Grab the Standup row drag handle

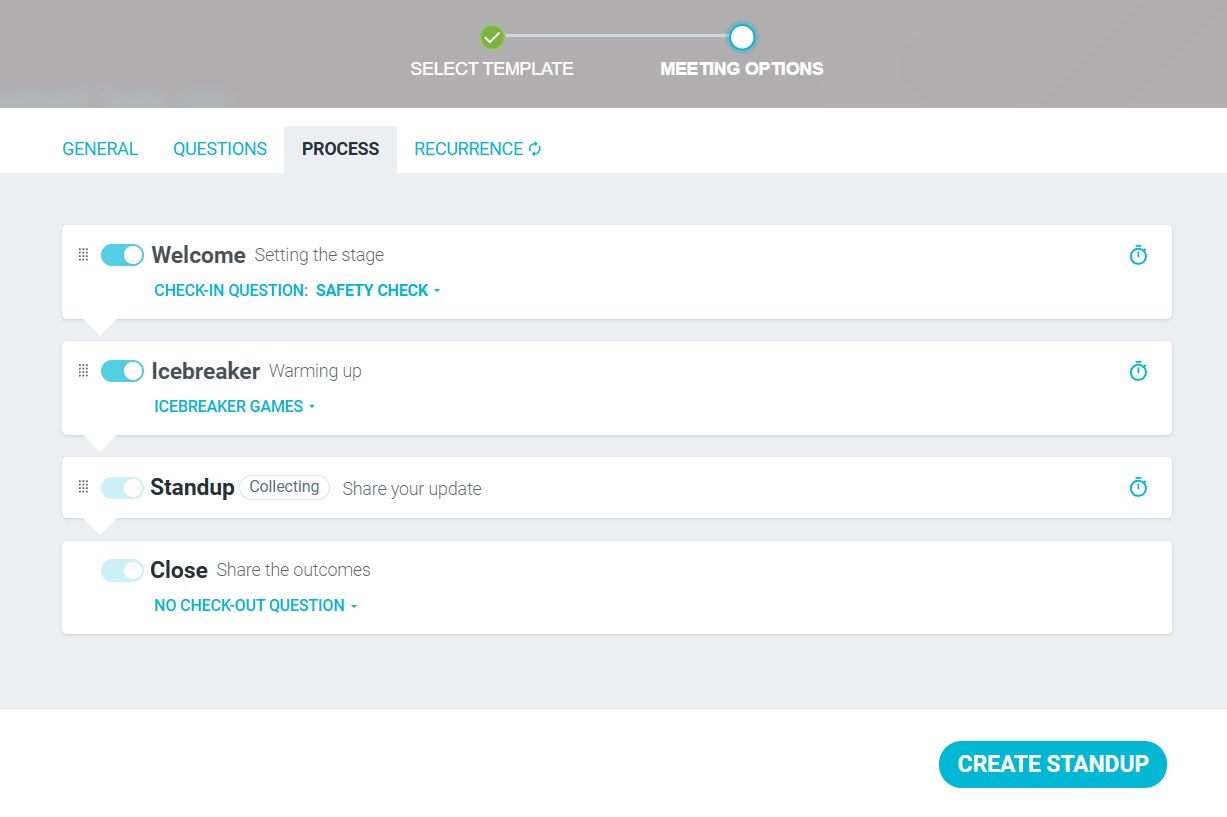click(x=83, y=487)
